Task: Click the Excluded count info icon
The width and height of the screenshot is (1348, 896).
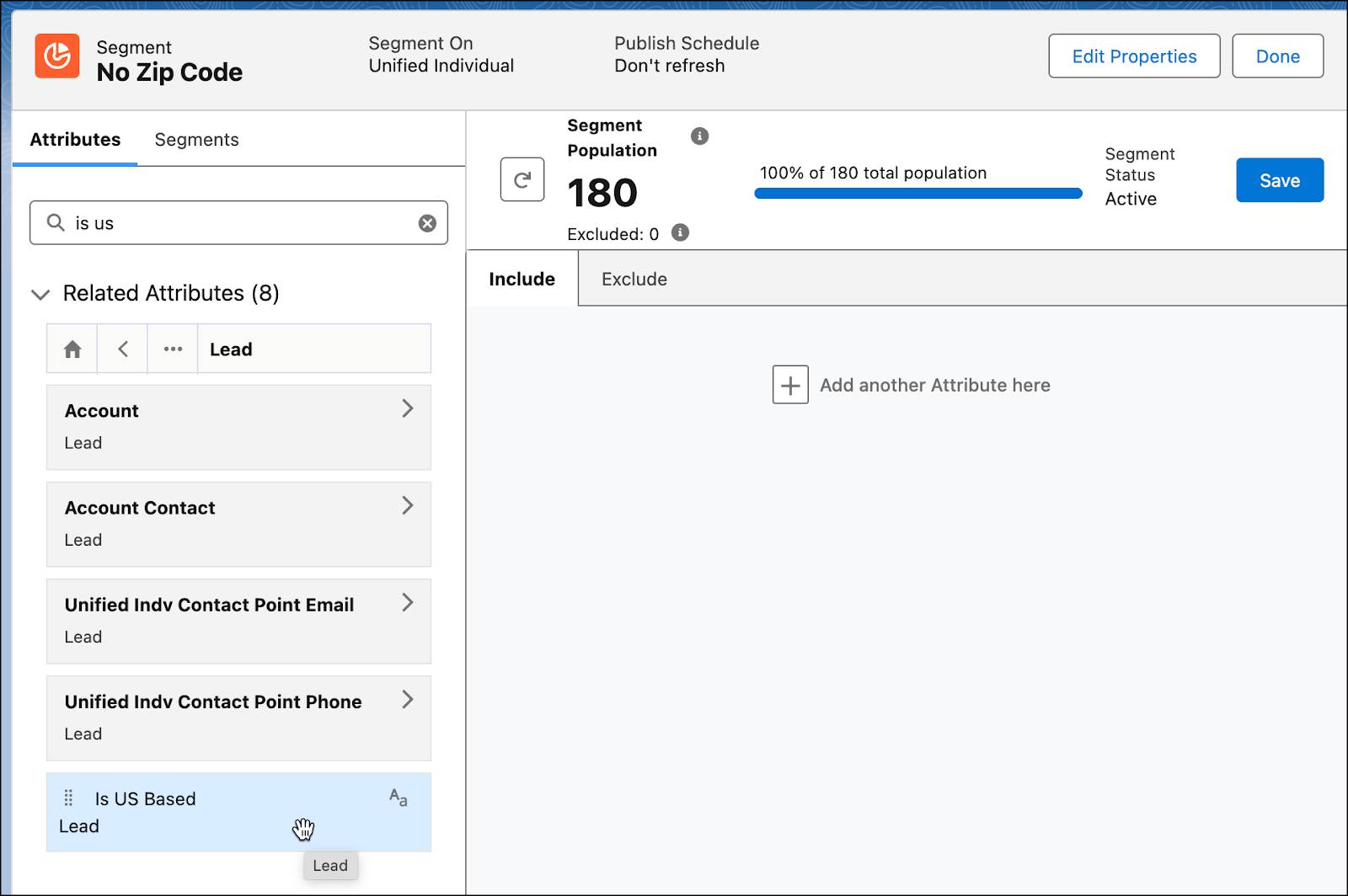Action: click(680, 233)
